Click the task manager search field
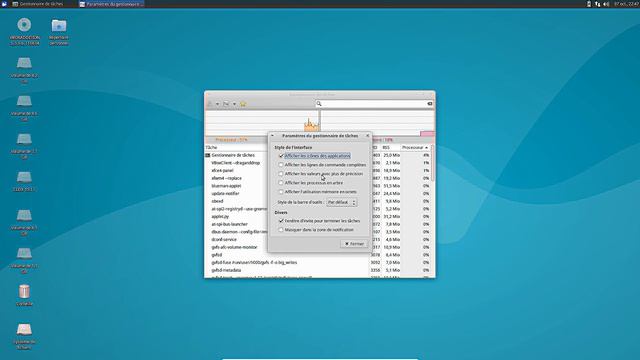This screenshot has width=640, height=360. pos(374,104)
